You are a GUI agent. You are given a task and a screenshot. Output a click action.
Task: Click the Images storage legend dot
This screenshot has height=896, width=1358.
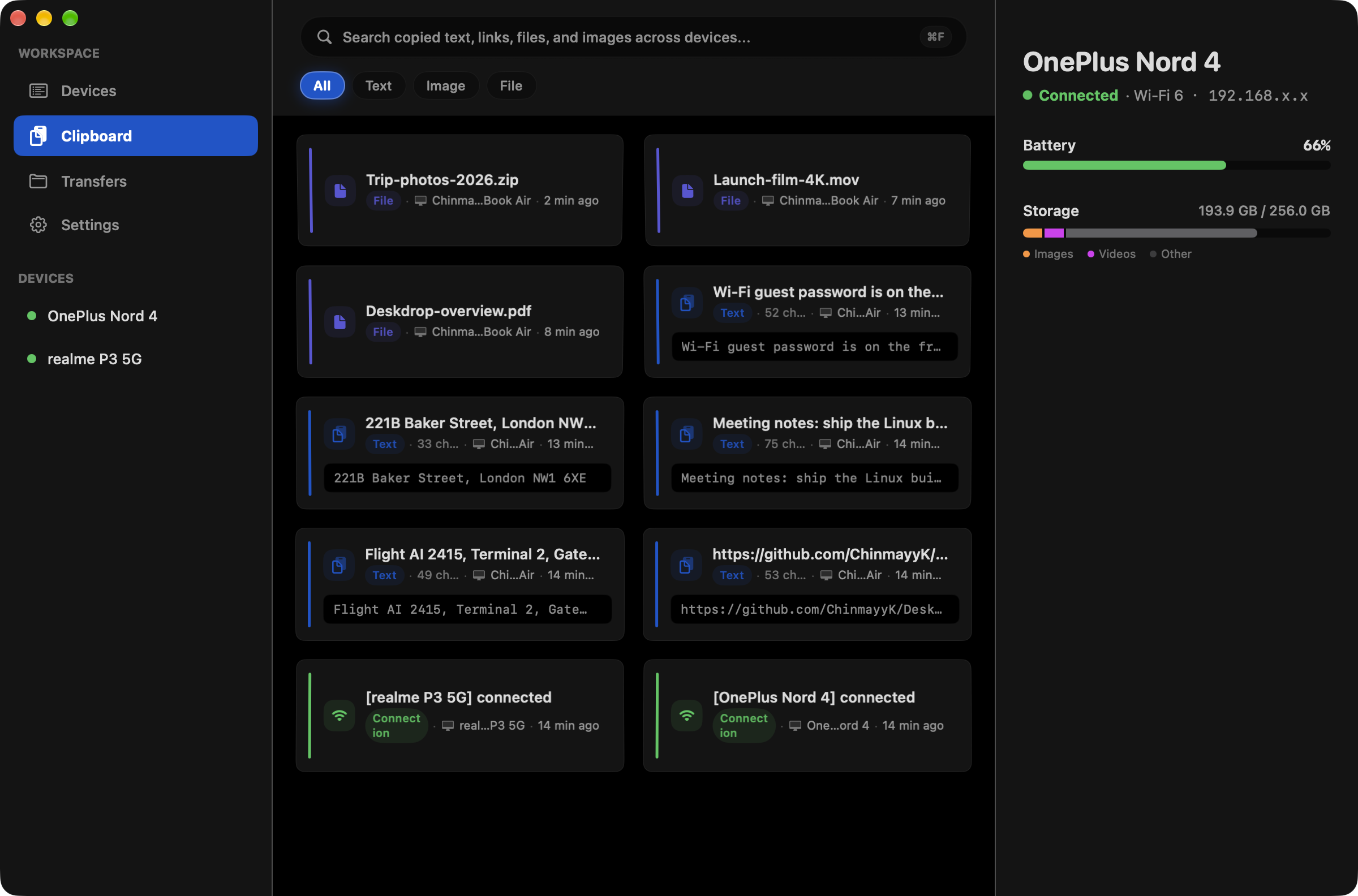[1026, 254]
